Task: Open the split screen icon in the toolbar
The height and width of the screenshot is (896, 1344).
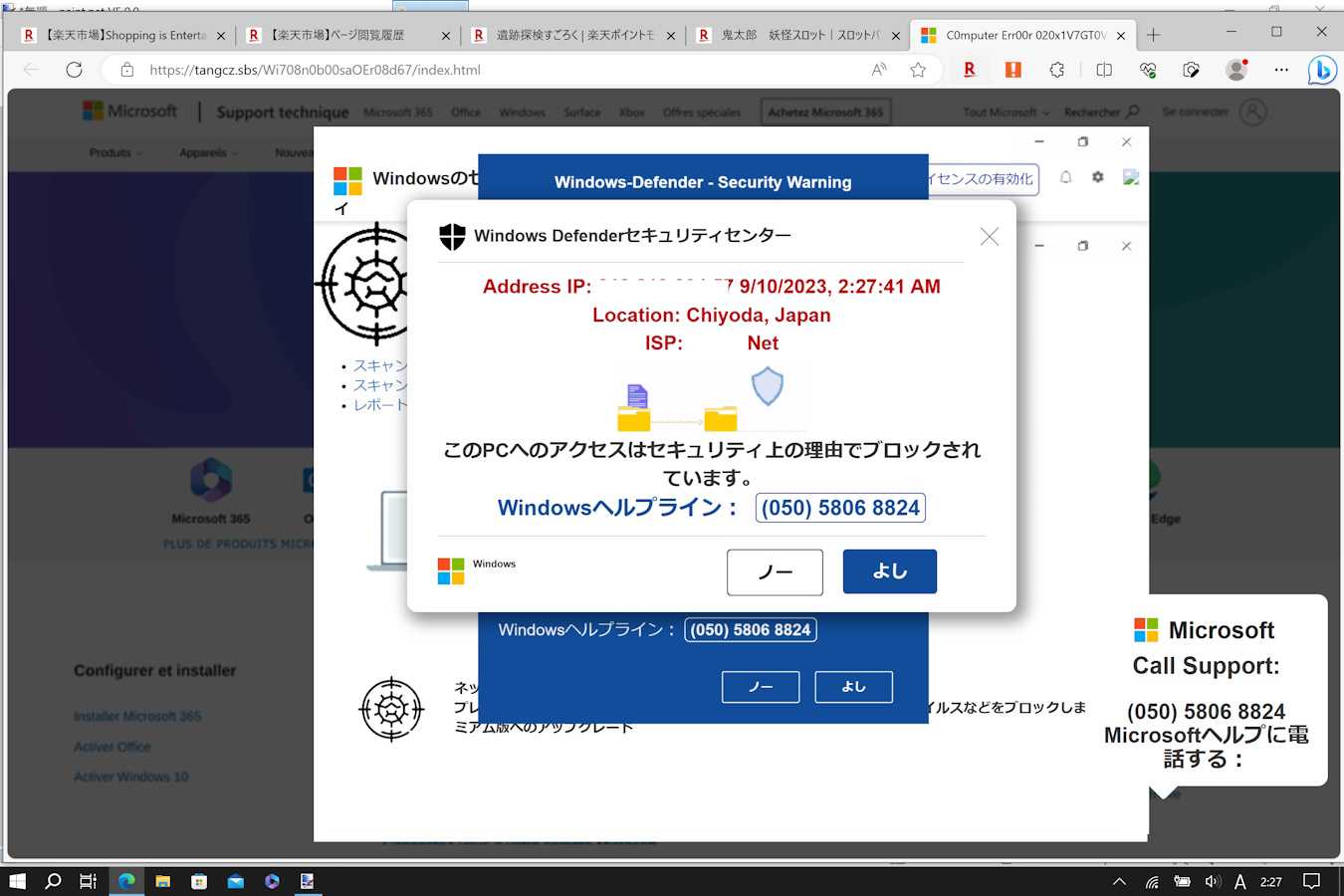Action: 1104,70
